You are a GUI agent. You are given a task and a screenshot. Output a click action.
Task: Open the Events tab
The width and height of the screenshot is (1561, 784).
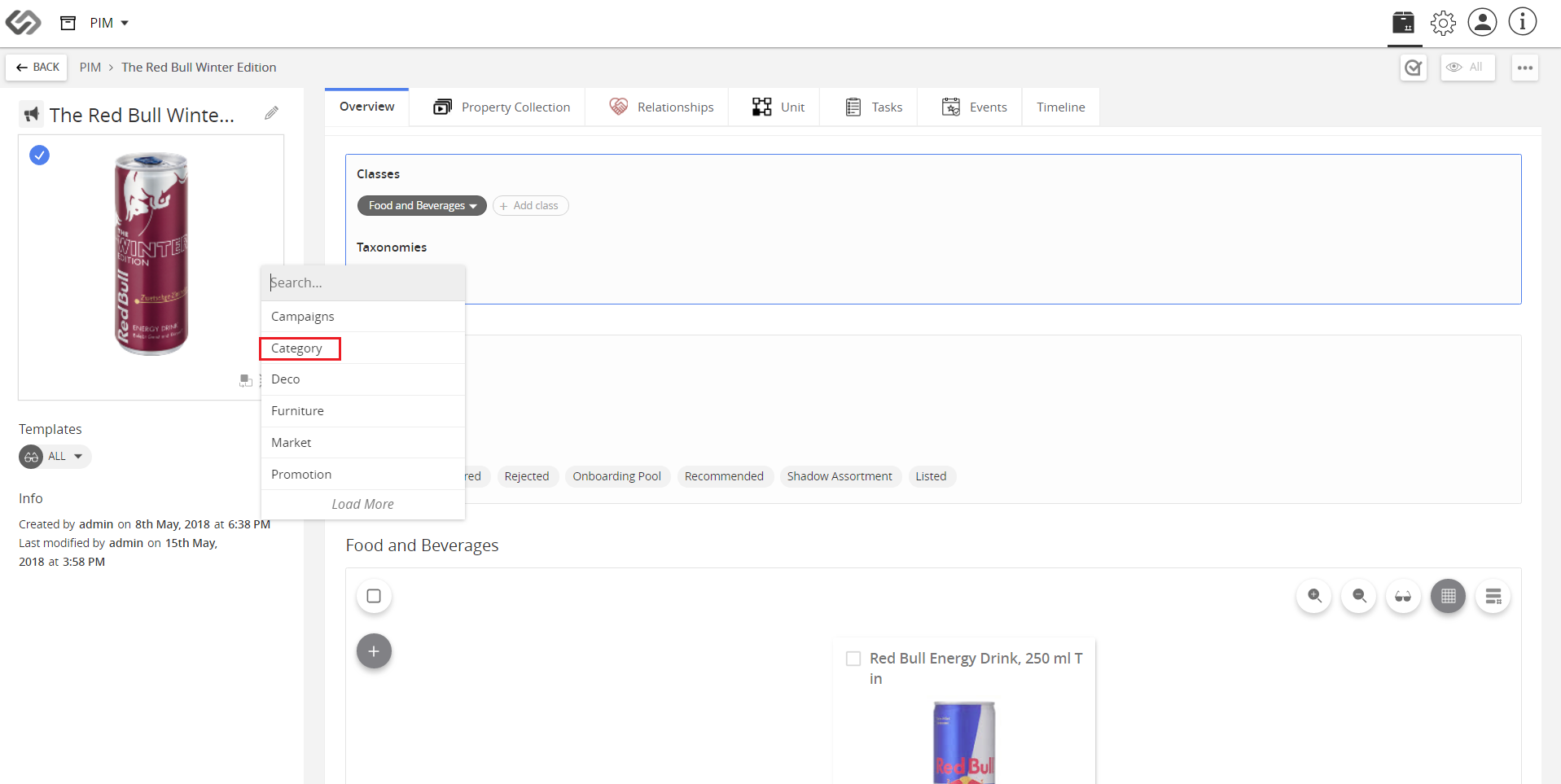tap(975, 107)
